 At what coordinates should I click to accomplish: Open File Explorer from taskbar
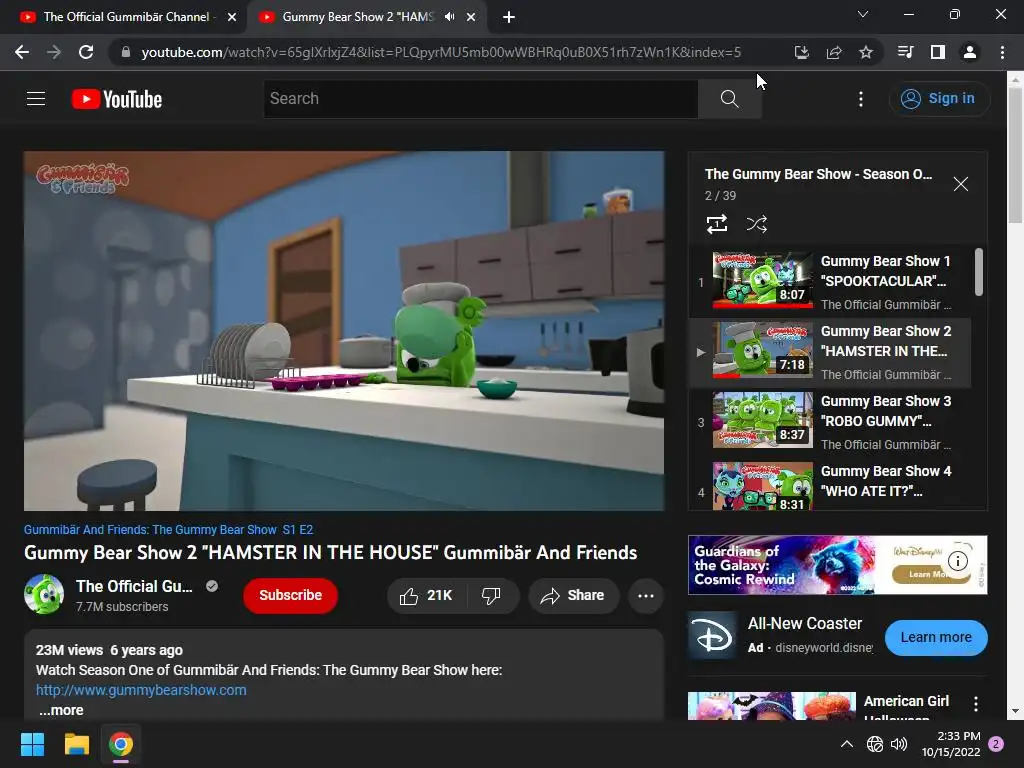click(x=76, y=744)
